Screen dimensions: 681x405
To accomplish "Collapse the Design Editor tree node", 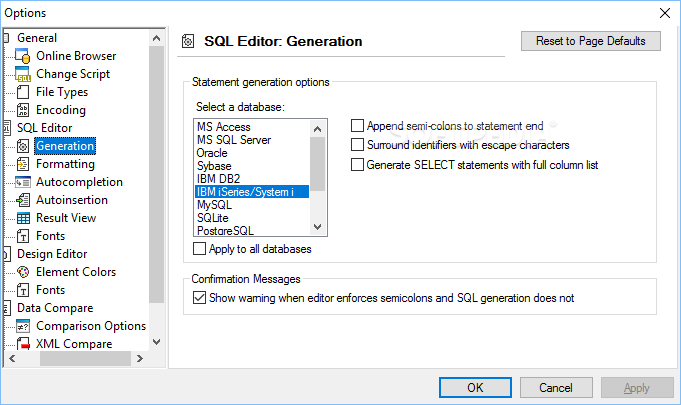I will [x=6, y=254].
